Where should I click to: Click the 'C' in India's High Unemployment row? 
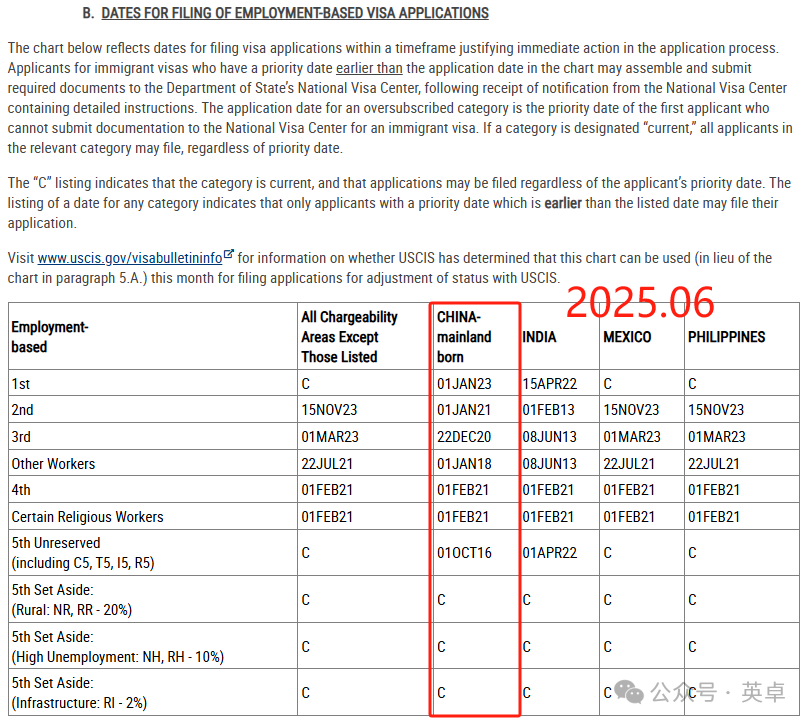527,647
